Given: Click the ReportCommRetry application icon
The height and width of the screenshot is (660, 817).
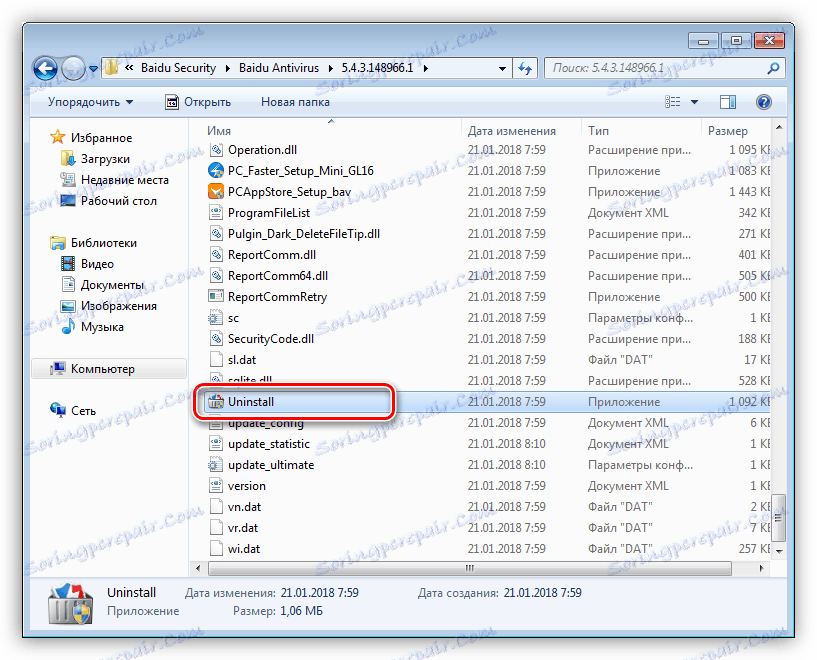Looking at the screenshot, I should 216,296.
